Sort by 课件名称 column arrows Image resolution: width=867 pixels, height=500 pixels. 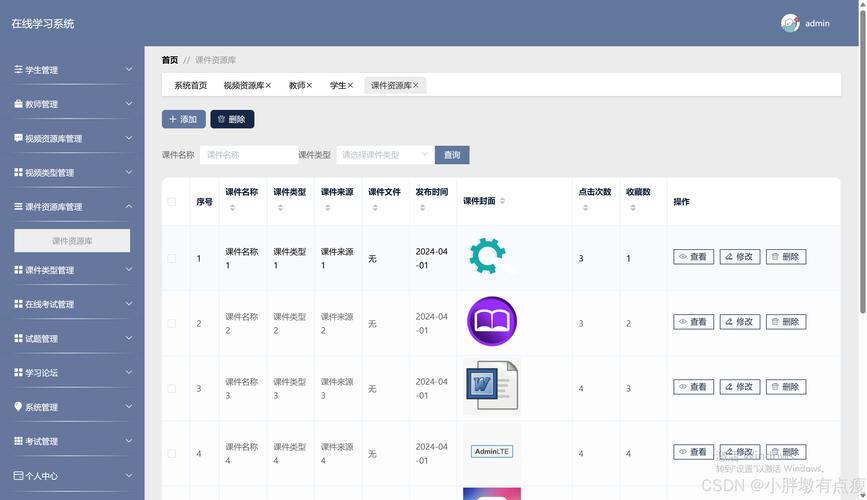coord(232,207)
